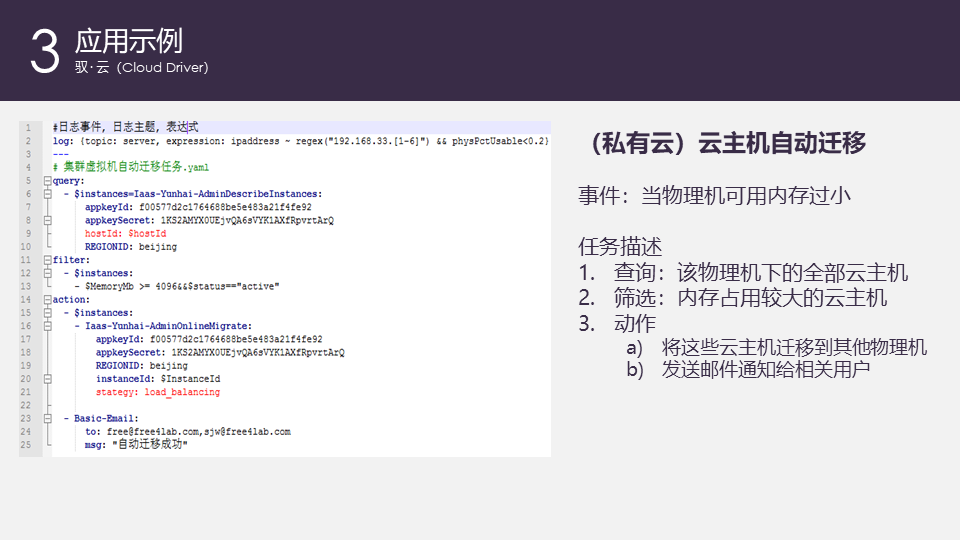Click the slide title 应用示例
The width and height of the screenshot is (960, 540).
(128, 40)
